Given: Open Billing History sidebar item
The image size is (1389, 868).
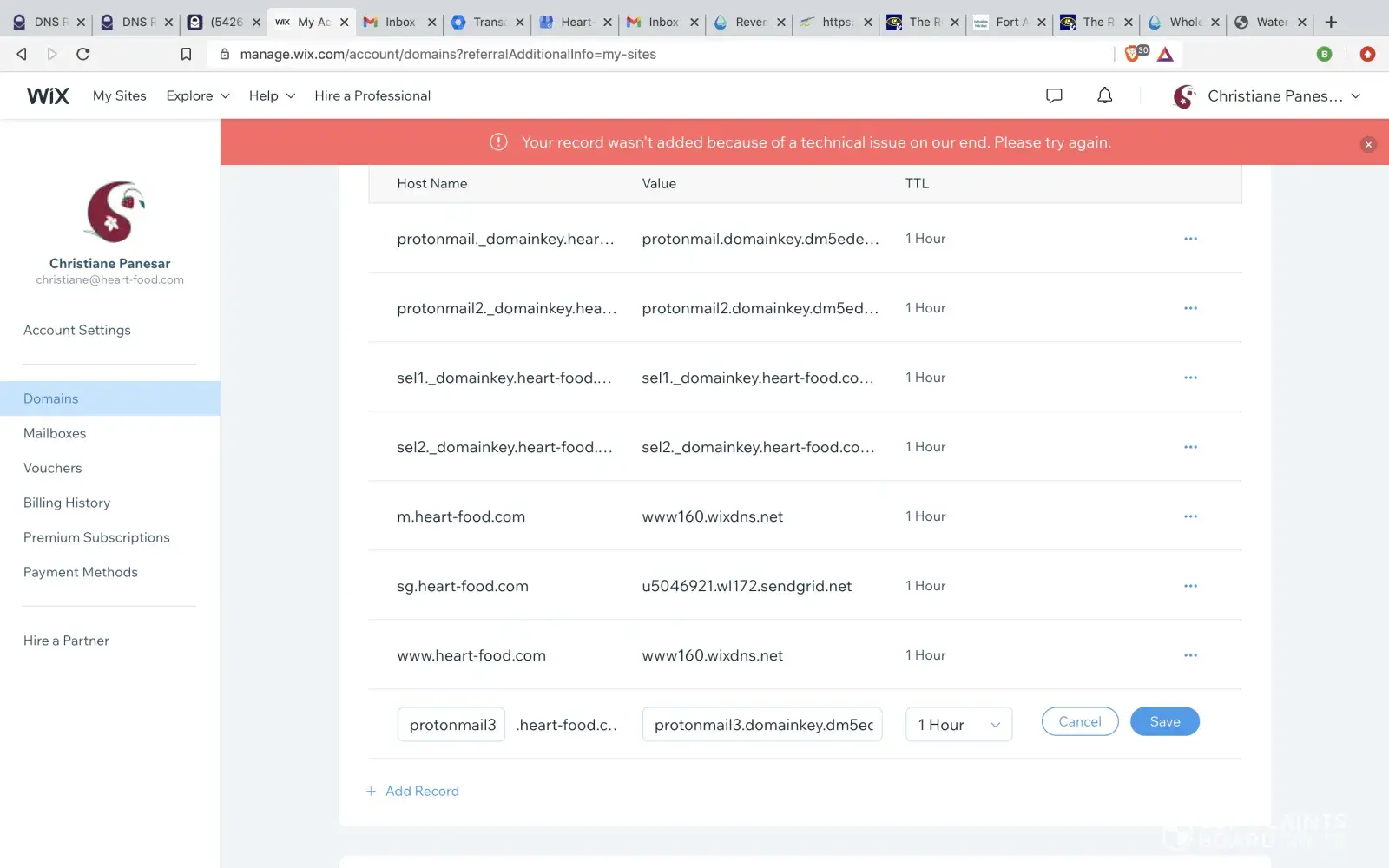Looking at the screenshot, I should pyautogui.click(x=67, y=503).
